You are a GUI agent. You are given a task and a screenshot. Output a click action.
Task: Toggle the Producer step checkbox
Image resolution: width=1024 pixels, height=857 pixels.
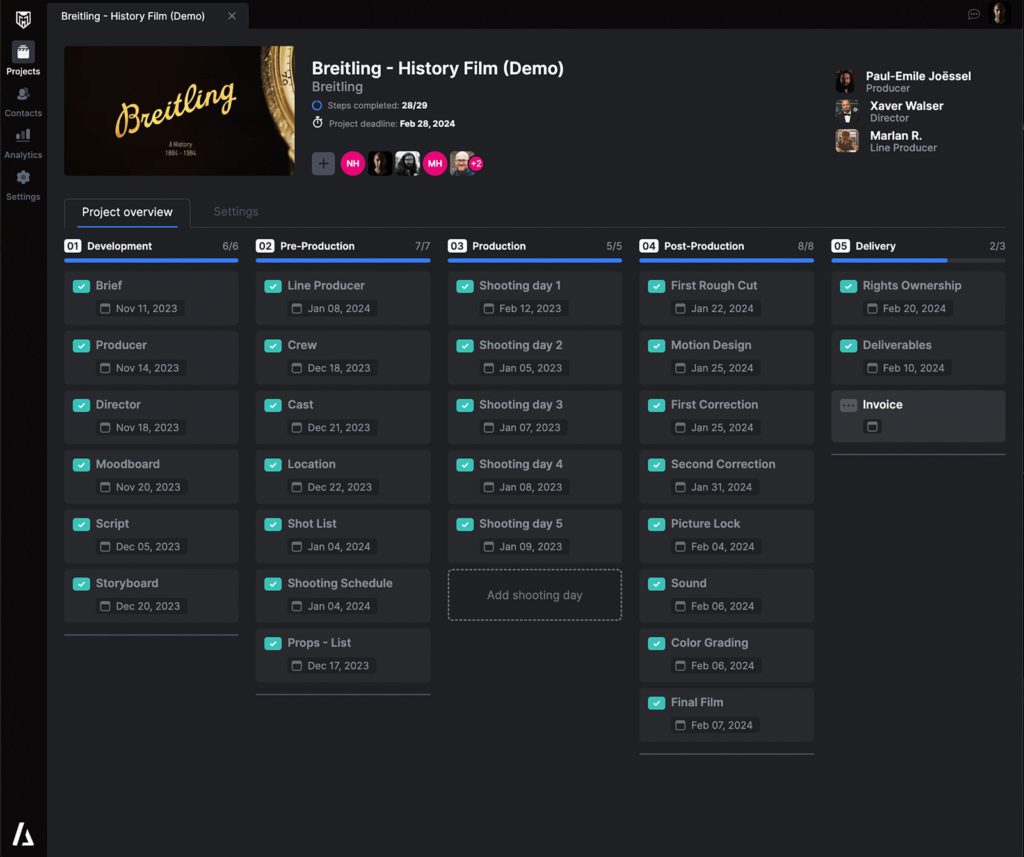click(81, 346)
